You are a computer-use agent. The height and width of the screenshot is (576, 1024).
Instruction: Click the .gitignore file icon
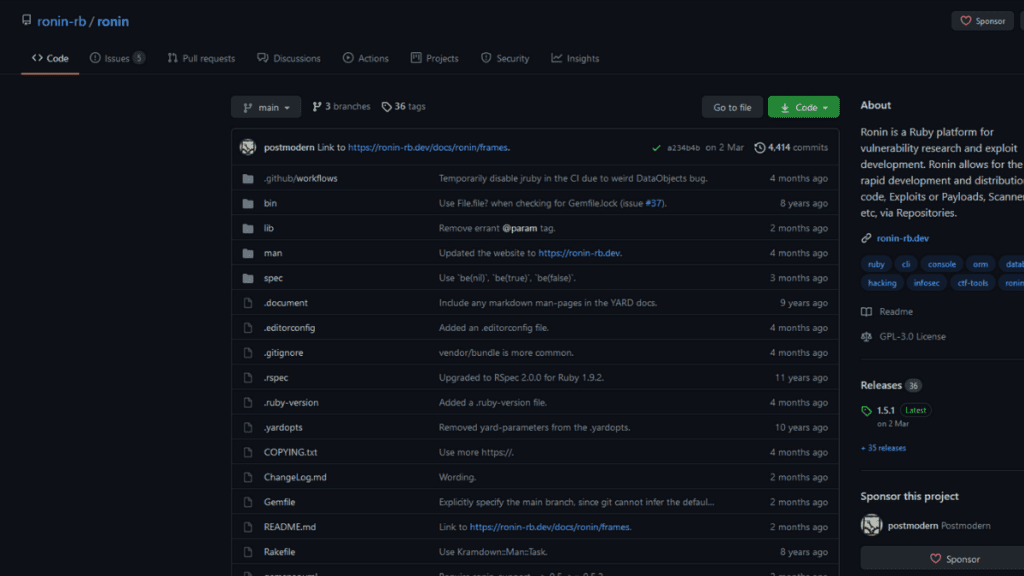248,353
